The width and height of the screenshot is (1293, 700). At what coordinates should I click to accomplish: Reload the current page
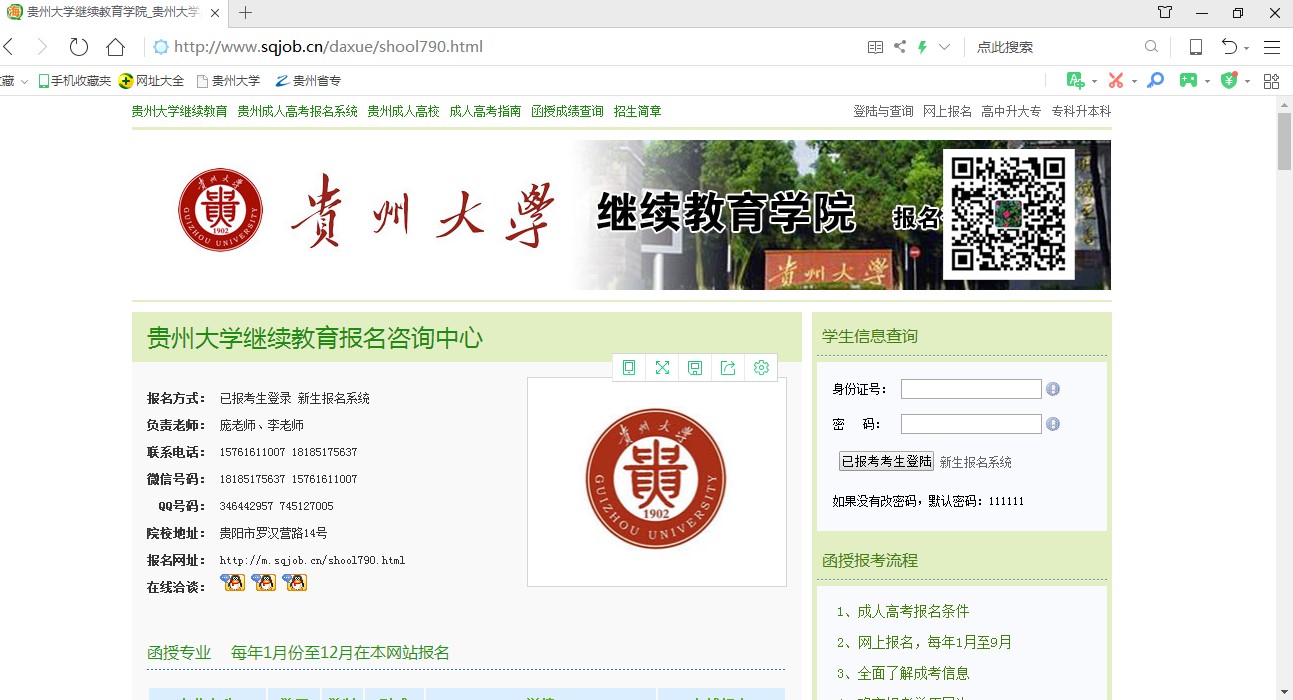tap(78, 47)
